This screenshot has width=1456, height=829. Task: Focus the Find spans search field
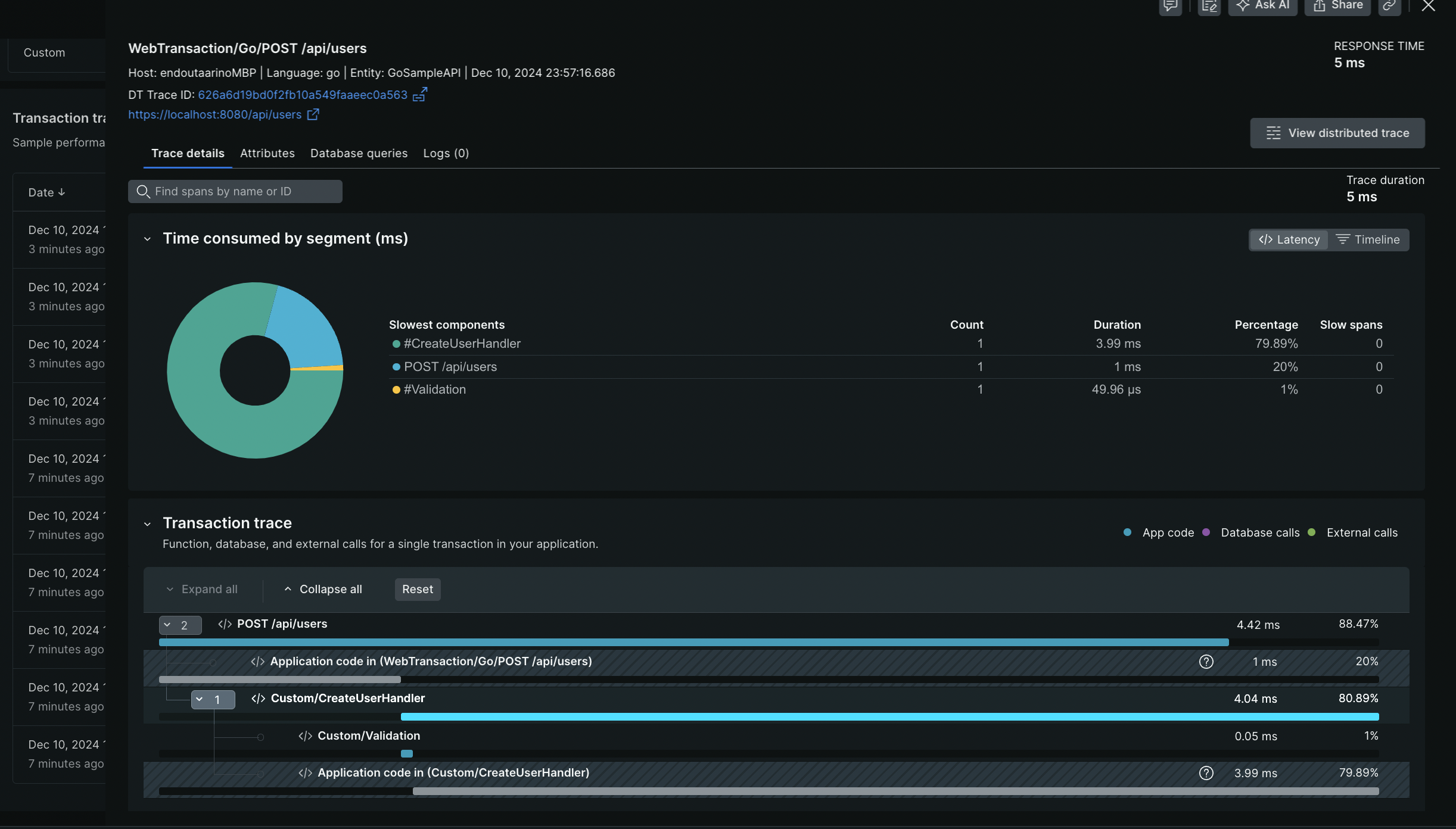pos(235,191)
